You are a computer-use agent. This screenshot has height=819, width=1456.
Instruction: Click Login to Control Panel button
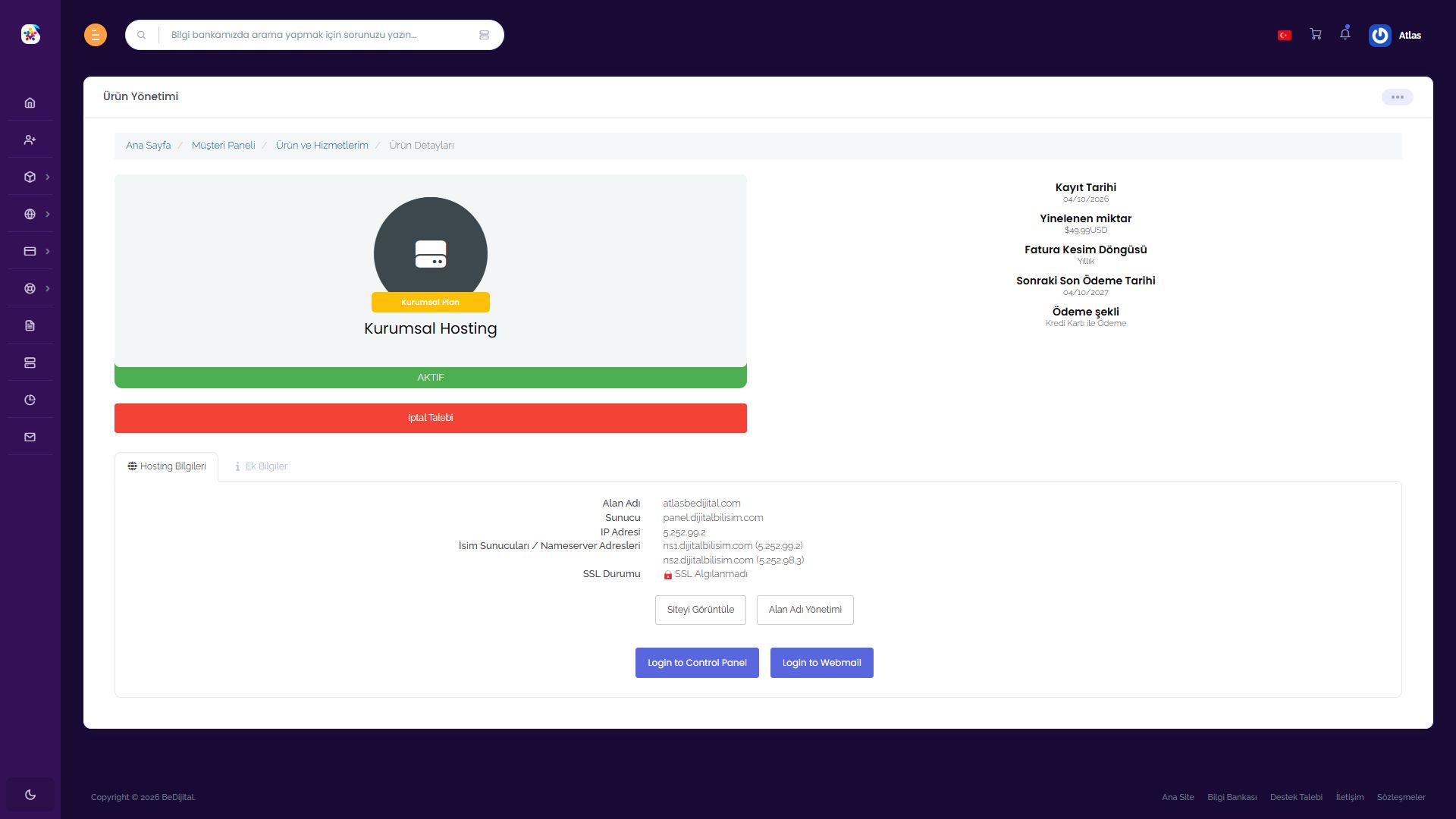coord(697,663)
